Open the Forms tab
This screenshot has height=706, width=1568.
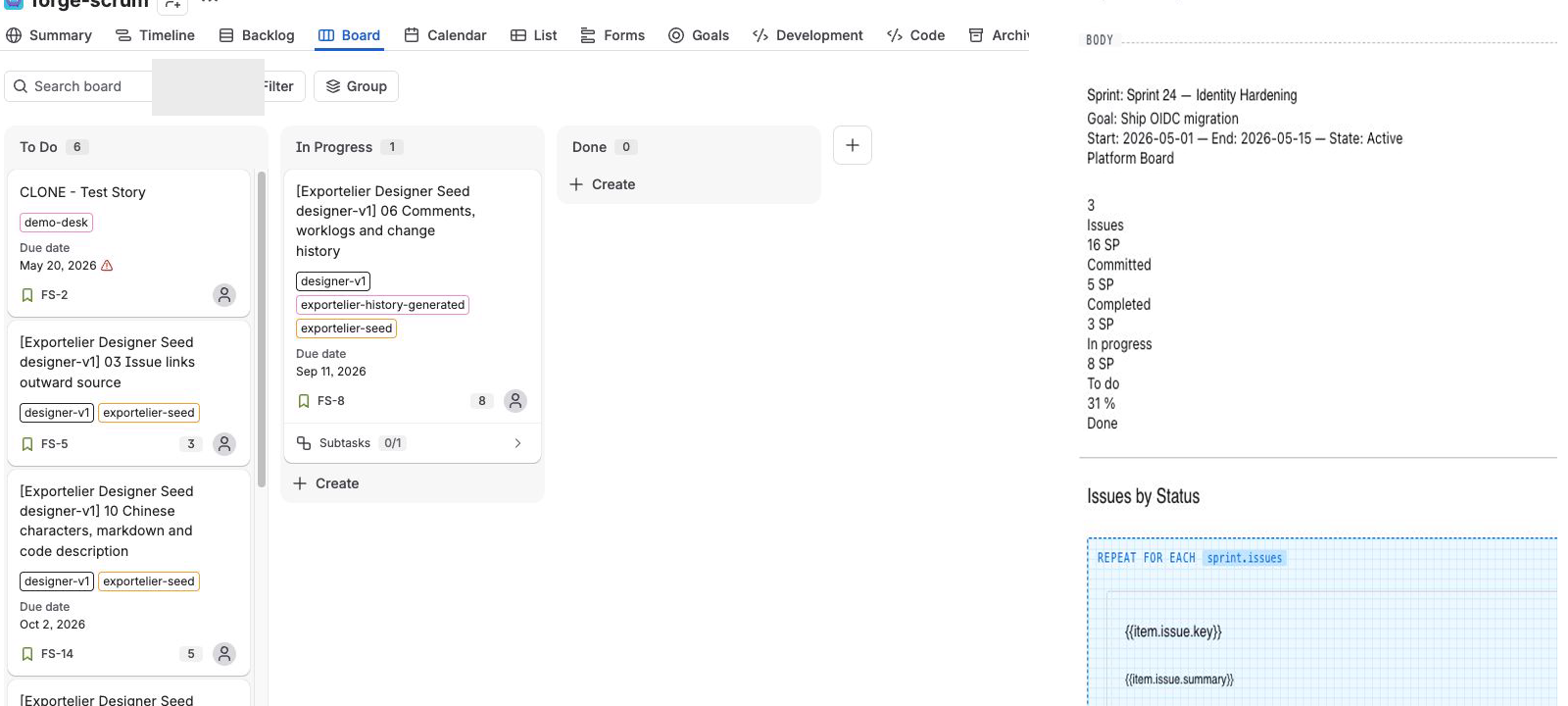(x=612, y=35)
